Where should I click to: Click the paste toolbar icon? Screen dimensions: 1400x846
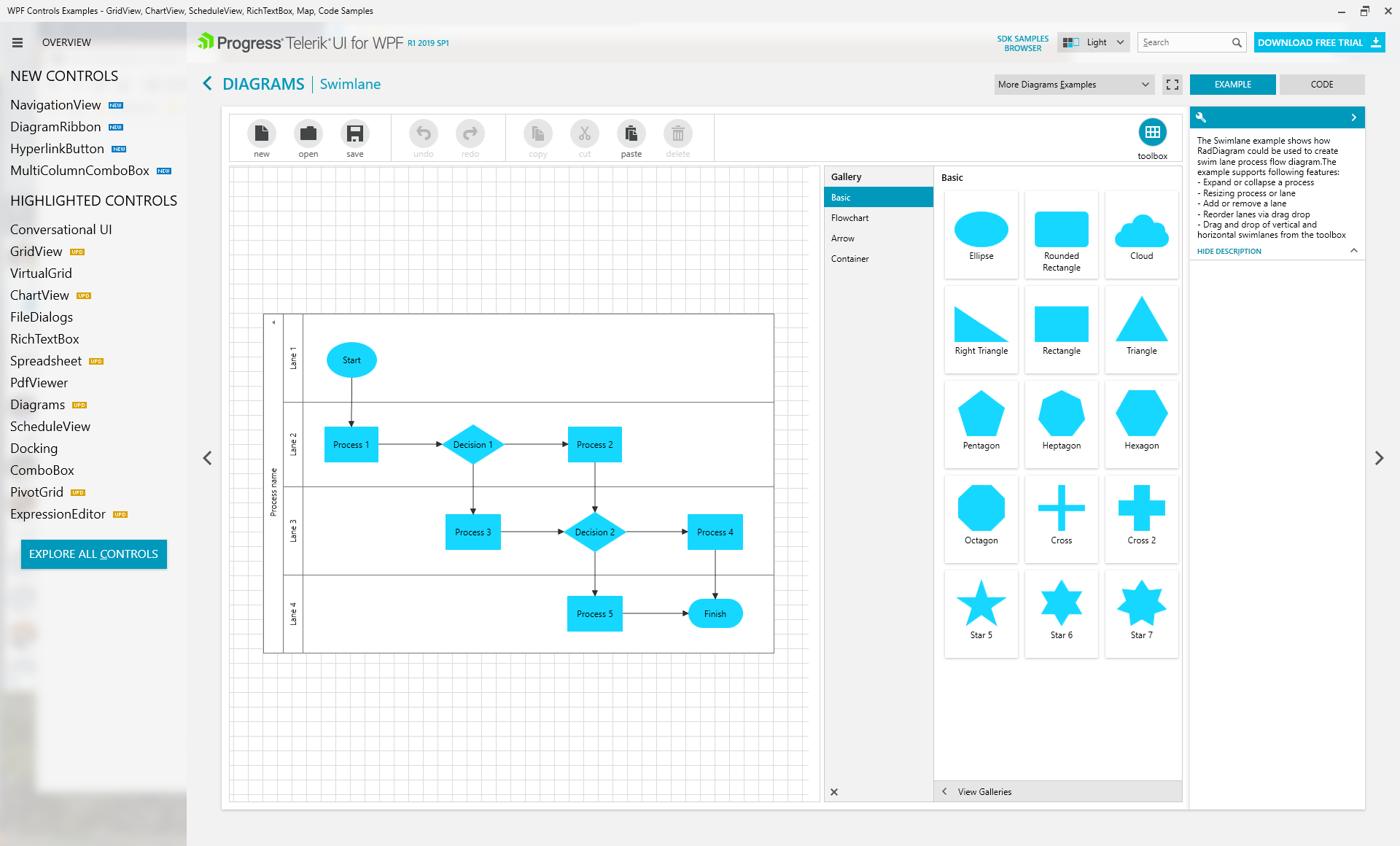[631, 134]
